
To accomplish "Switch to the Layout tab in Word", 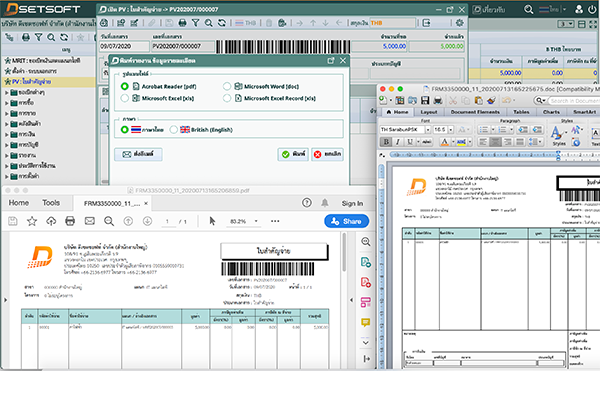I will click(429, 113).
